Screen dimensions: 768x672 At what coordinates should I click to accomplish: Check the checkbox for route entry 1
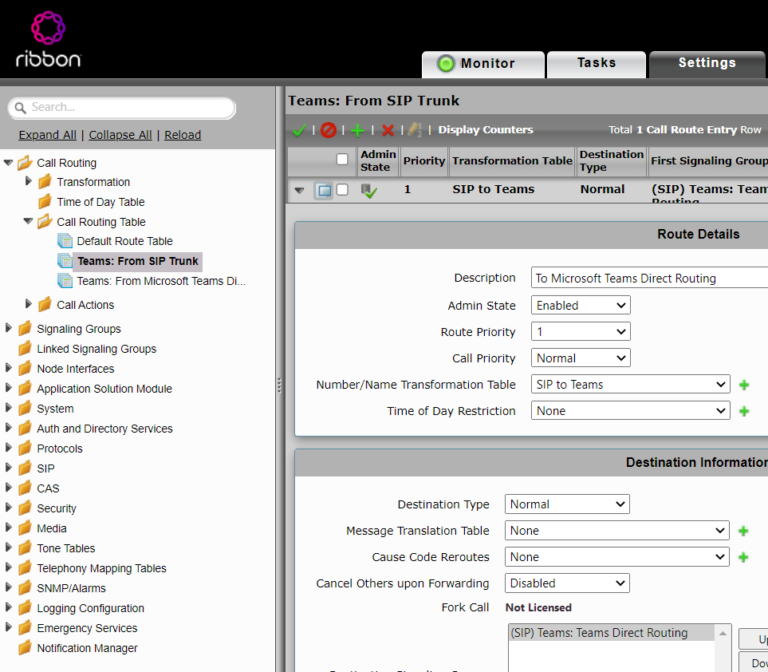342,190
